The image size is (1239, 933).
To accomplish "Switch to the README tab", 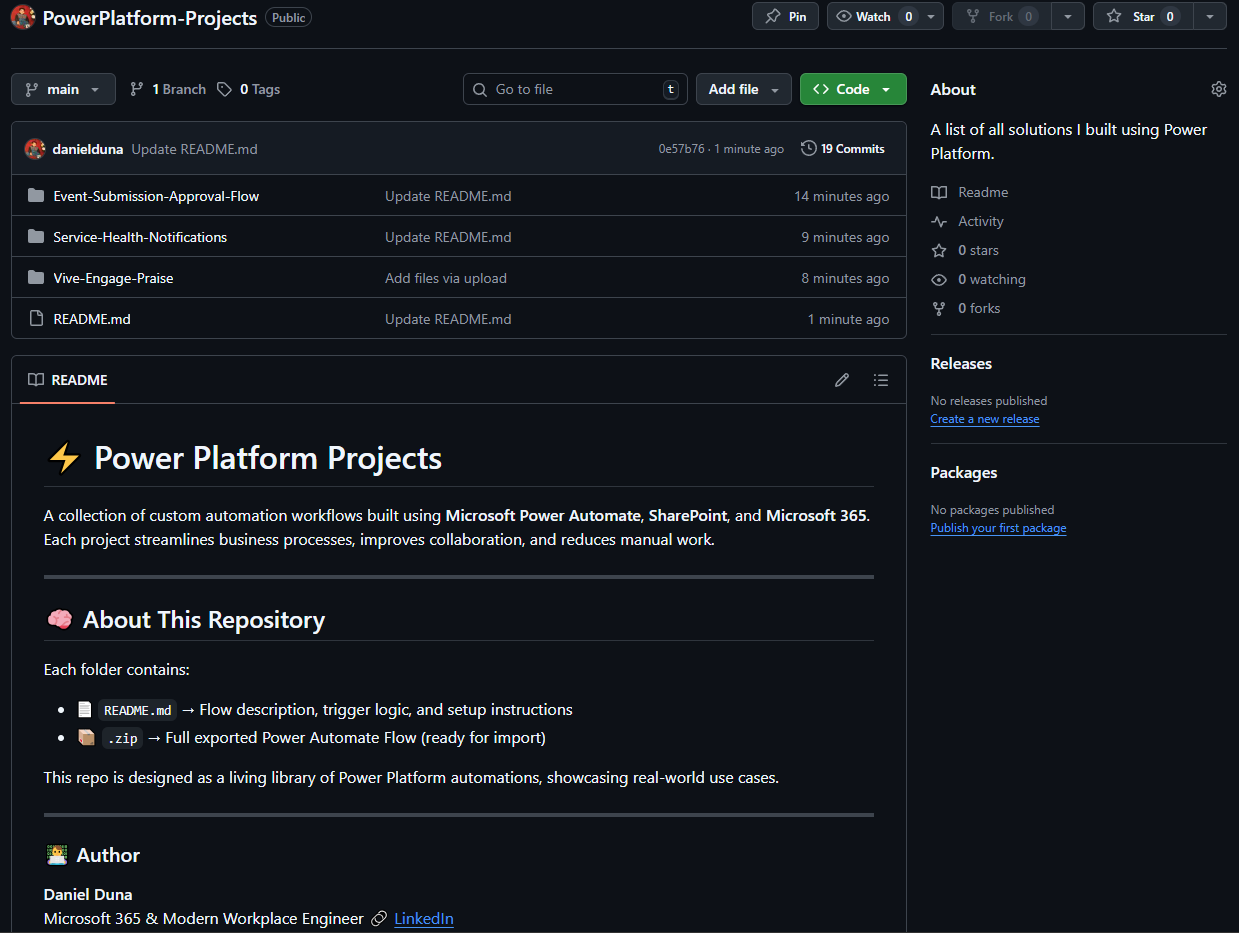I will 67,380.
